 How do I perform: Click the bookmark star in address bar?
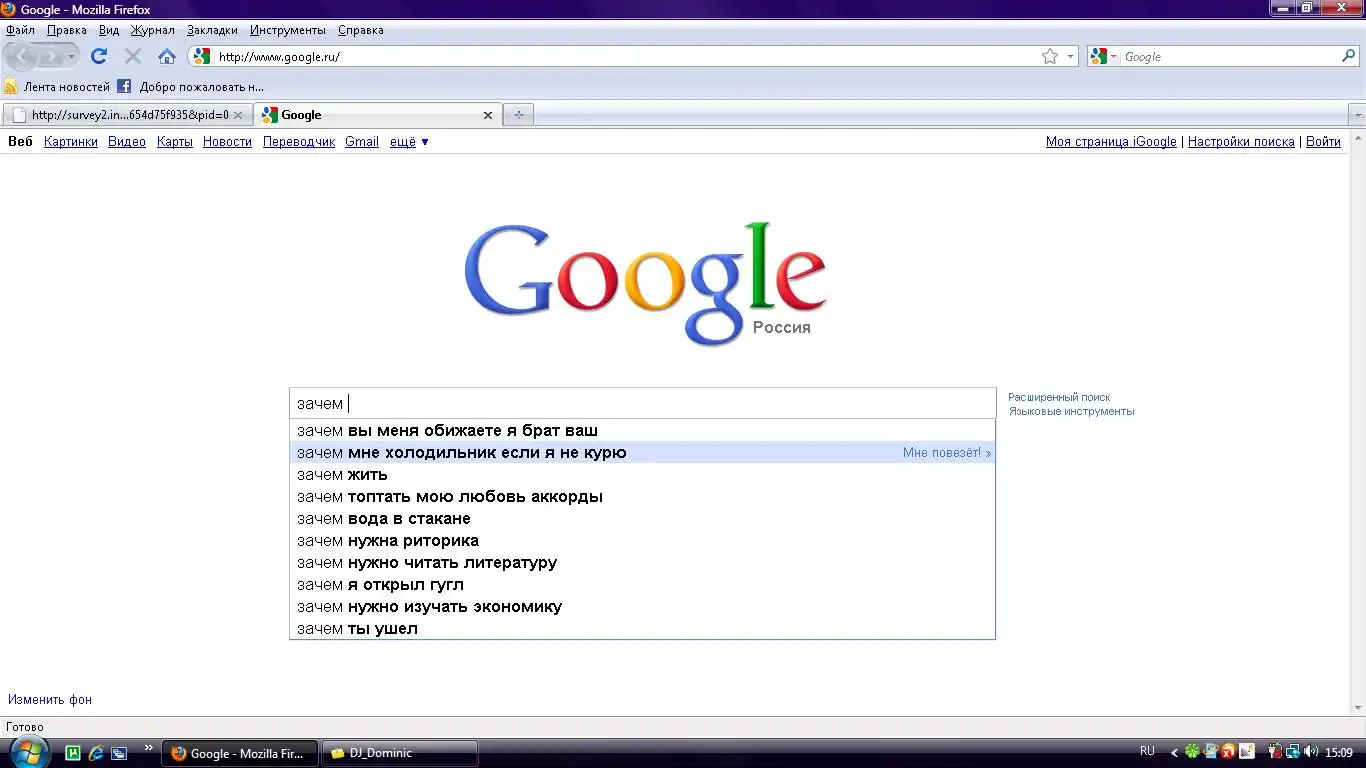tap(1049, 57)
